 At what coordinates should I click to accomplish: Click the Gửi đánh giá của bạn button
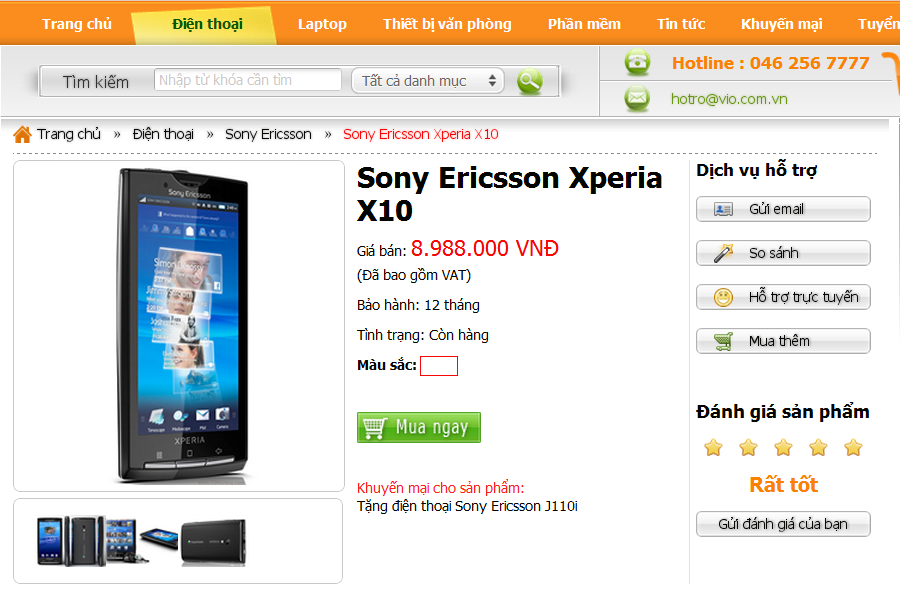783,524
